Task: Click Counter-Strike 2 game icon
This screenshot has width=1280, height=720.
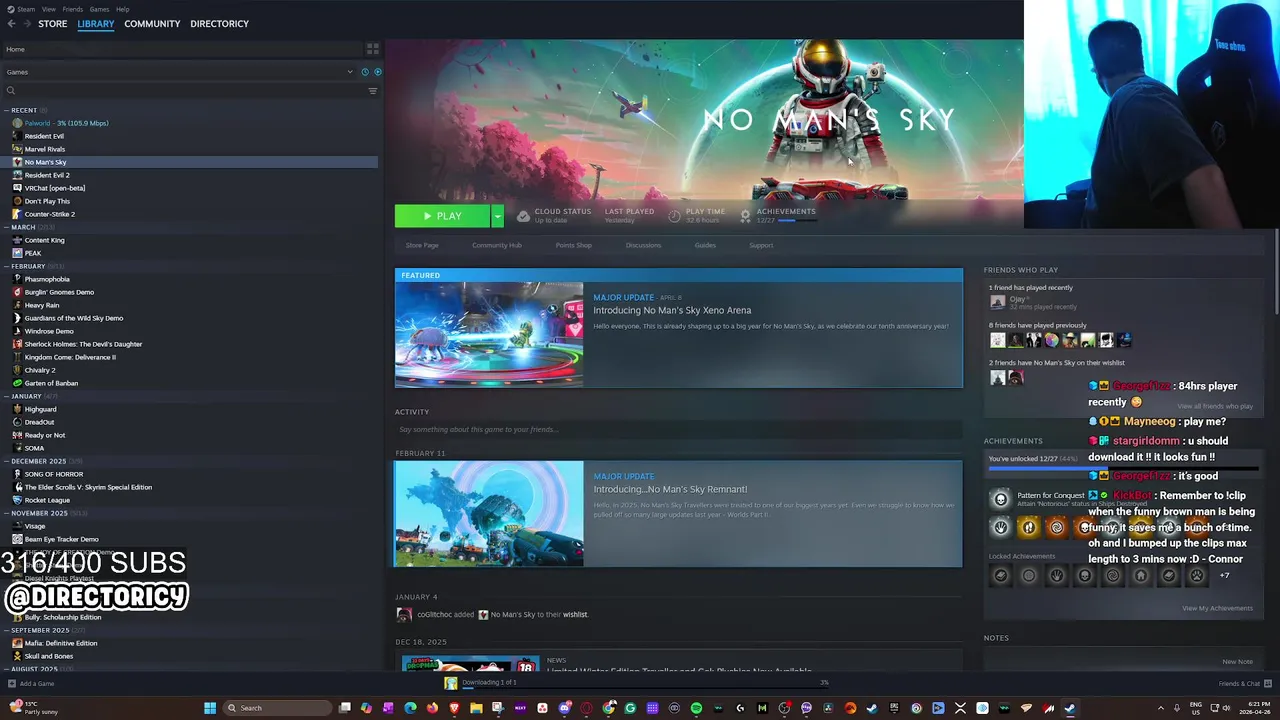Action: [x=17, y=214]
